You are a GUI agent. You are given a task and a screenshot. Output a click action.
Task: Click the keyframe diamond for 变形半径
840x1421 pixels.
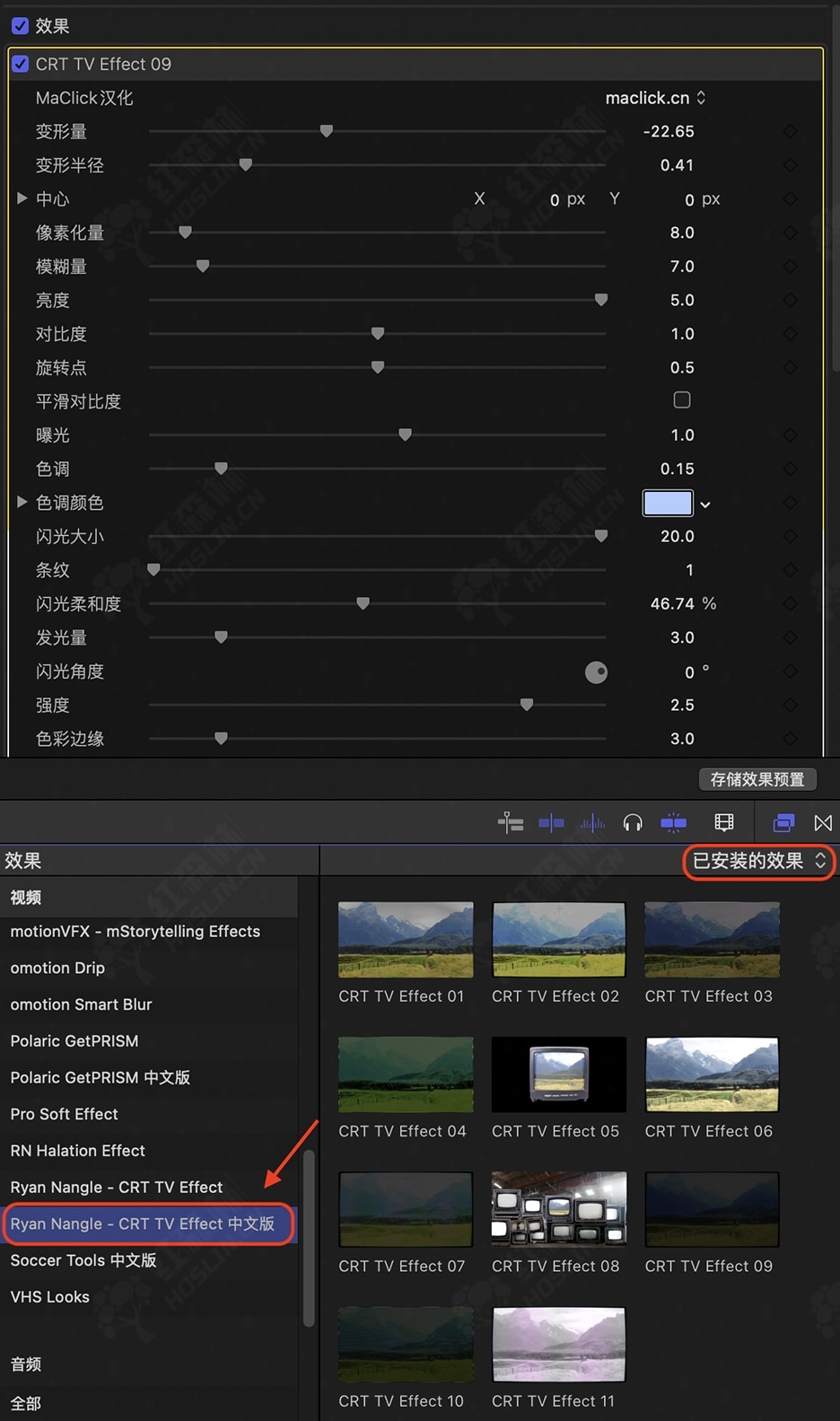click(790, 165)
